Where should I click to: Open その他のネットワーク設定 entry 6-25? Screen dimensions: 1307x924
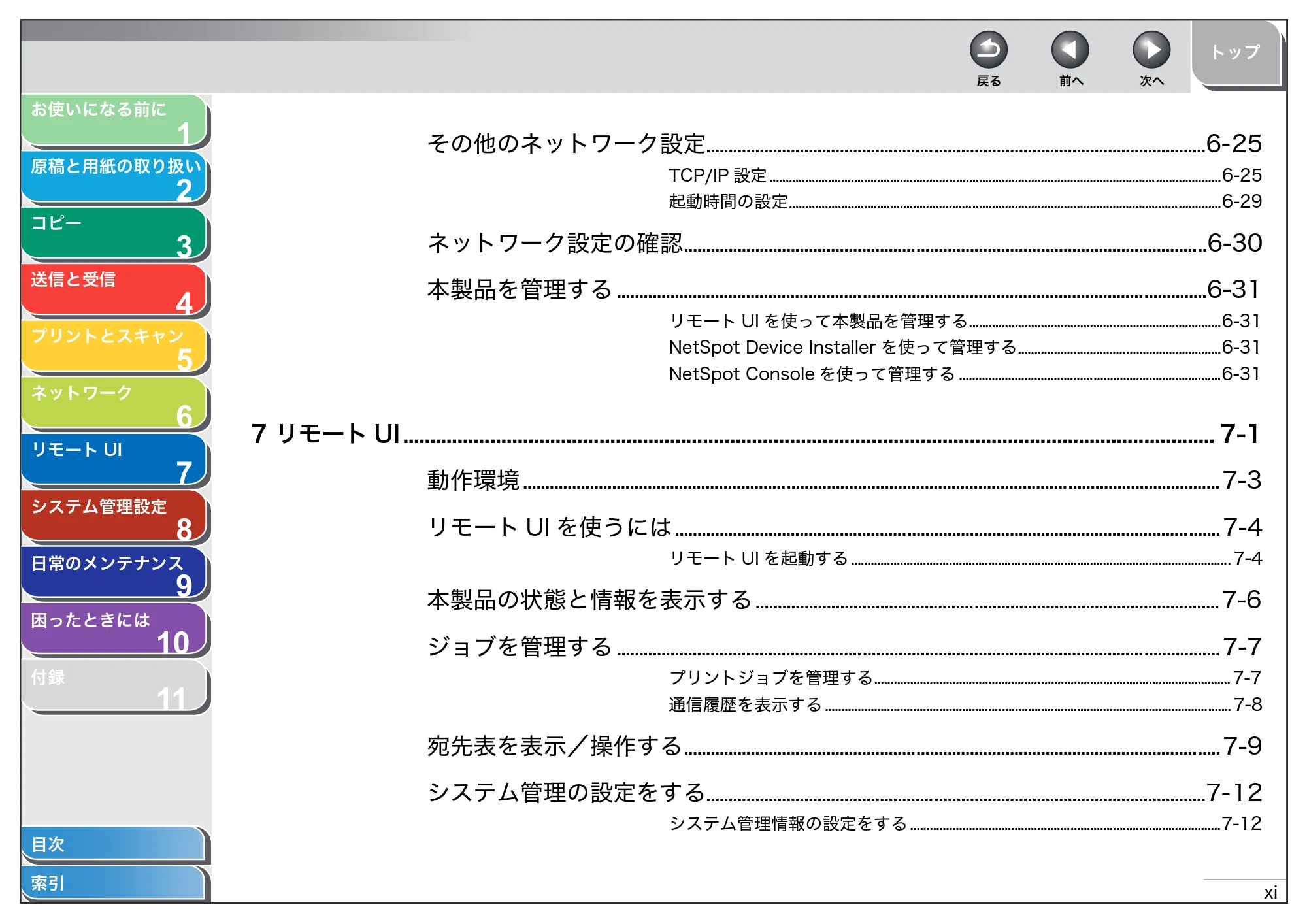(844, 143)
